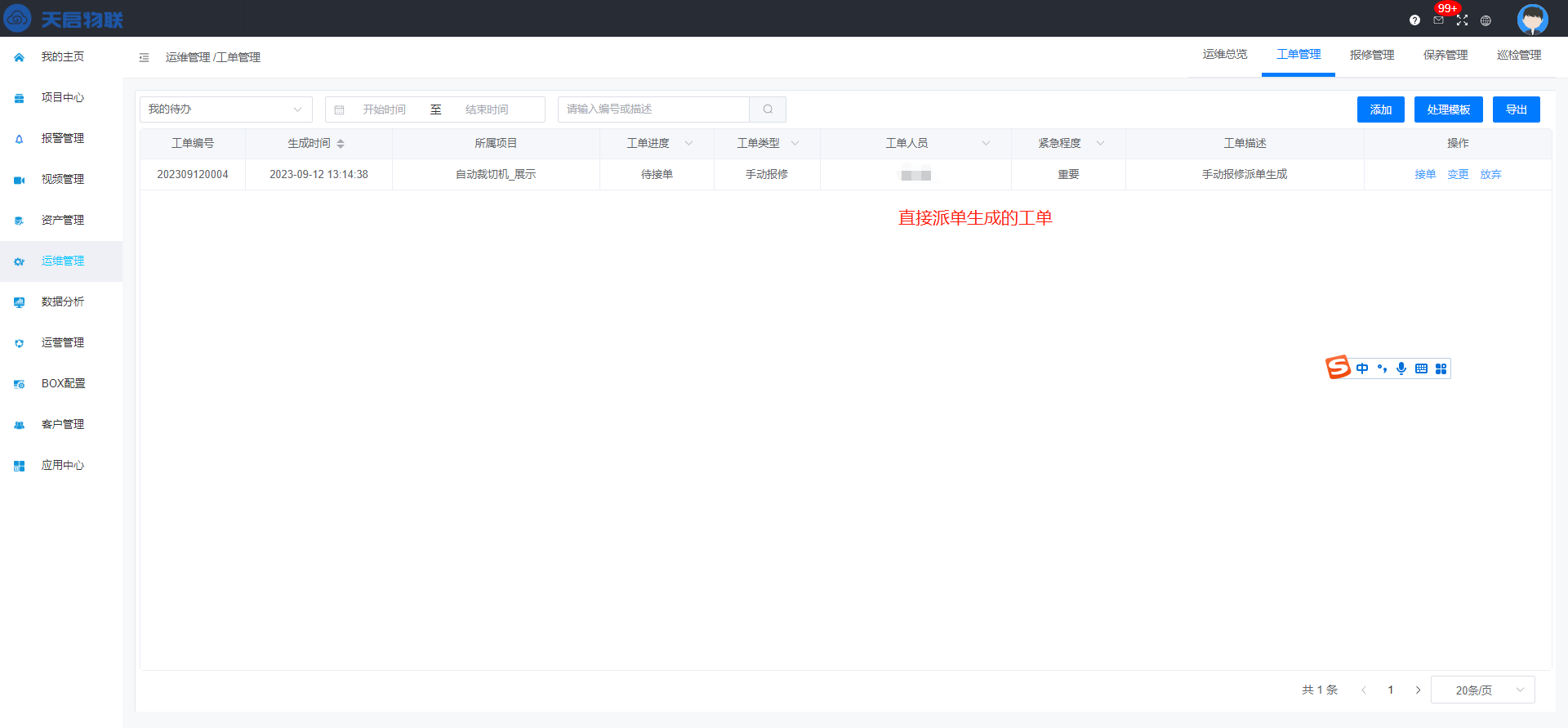The height and width of the screenshot is (728, 1568).
Task: Open the Sogou toolbox grid icon
Action: pyautogui.click(x=1441, y=368)
